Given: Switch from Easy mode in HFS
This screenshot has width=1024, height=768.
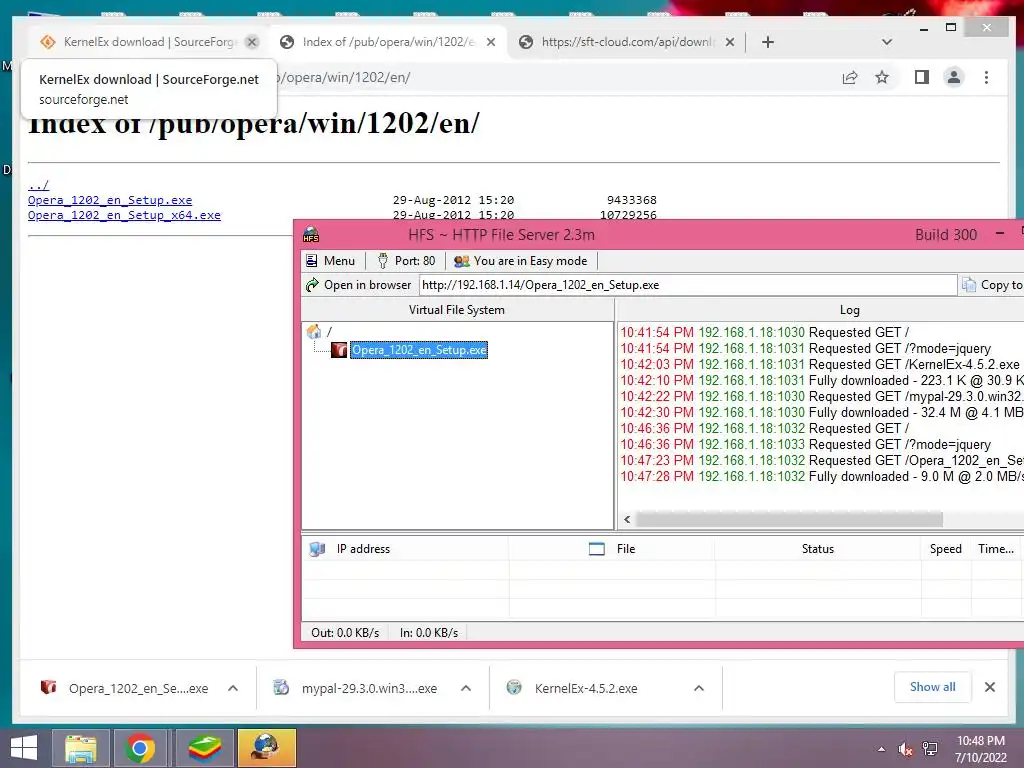Looking at the screenshot, I should (x=520, y=261).
